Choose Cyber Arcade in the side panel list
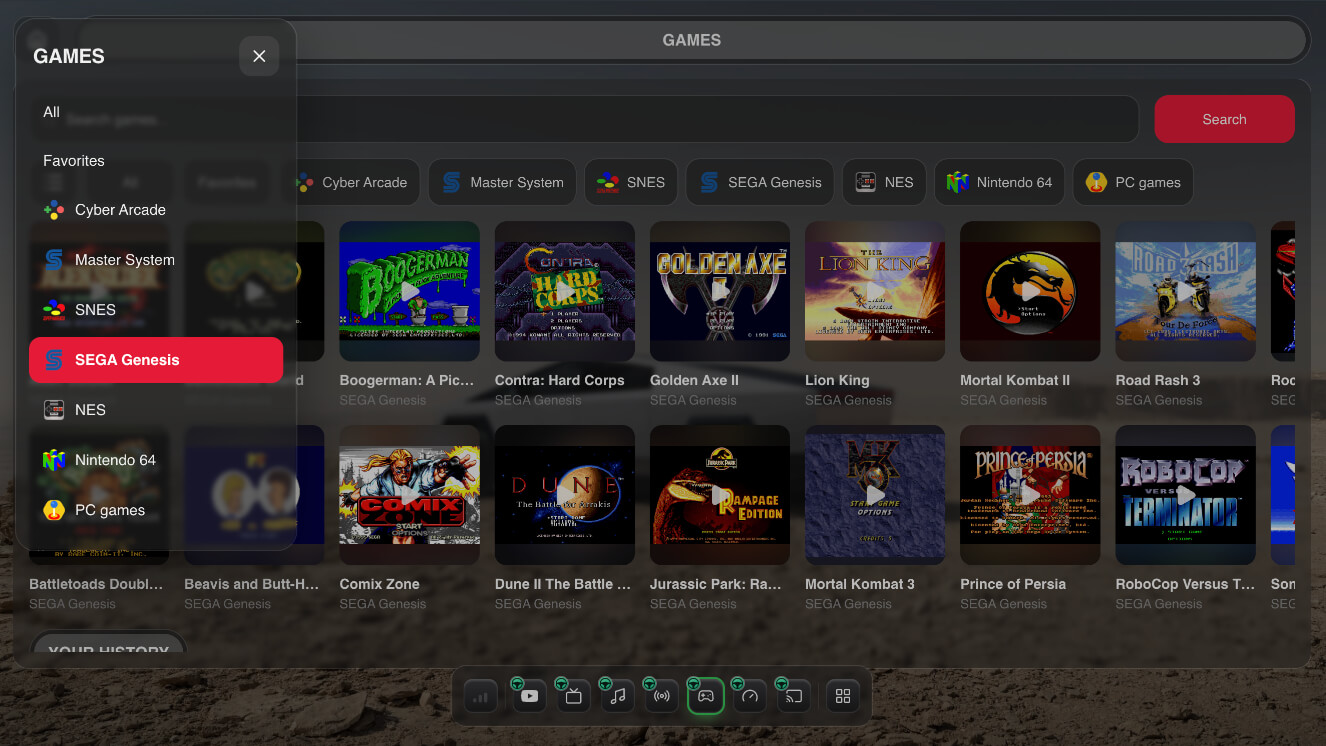 click(155, 210)
